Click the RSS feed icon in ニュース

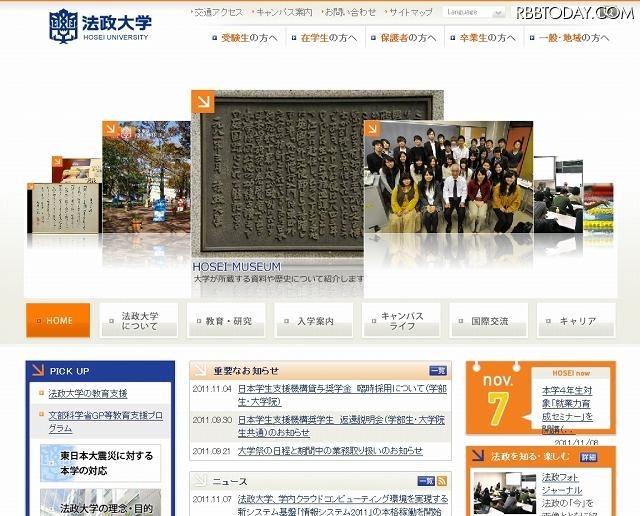point(442,481)
